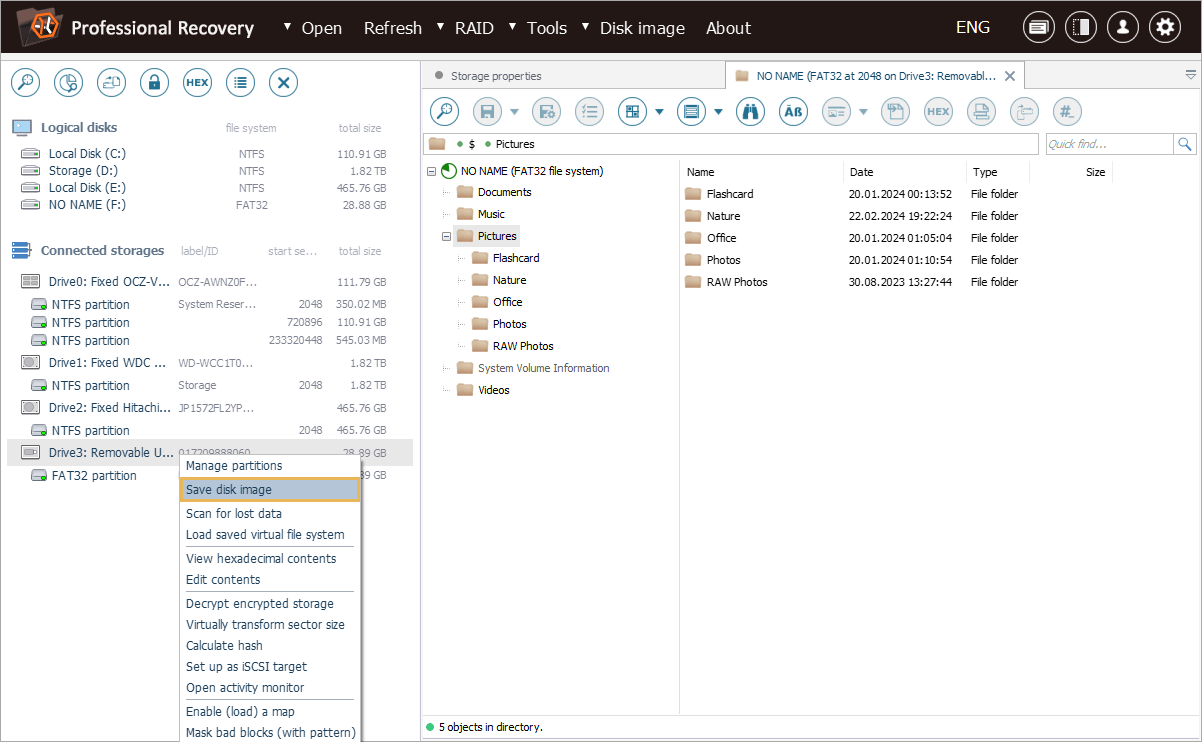
Task: Click the Quick find input field
Action: point(1108,144)
